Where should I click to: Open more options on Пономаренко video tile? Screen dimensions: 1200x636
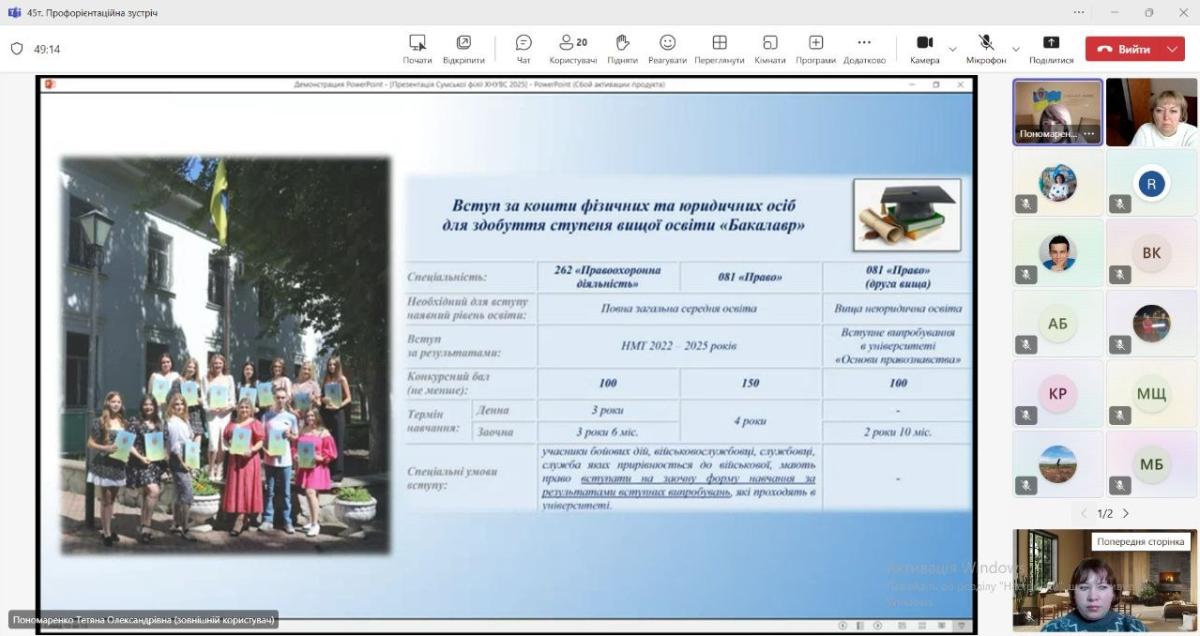pos(1090,133)
